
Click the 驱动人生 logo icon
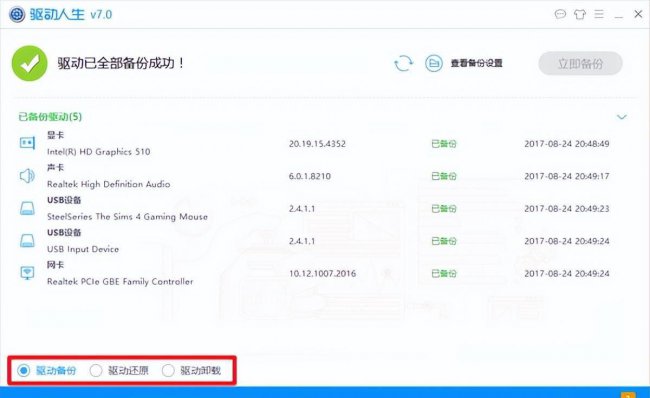(x=17, y=15)
